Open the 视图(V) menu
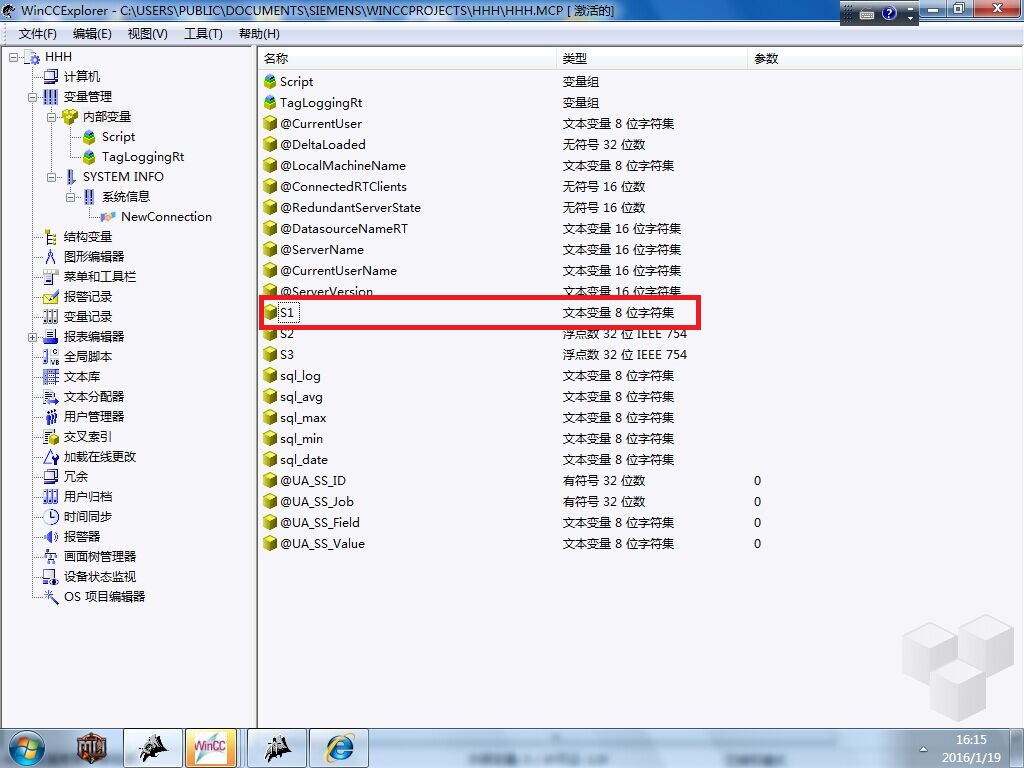1024x768 pixels. [x=148, y=34]
